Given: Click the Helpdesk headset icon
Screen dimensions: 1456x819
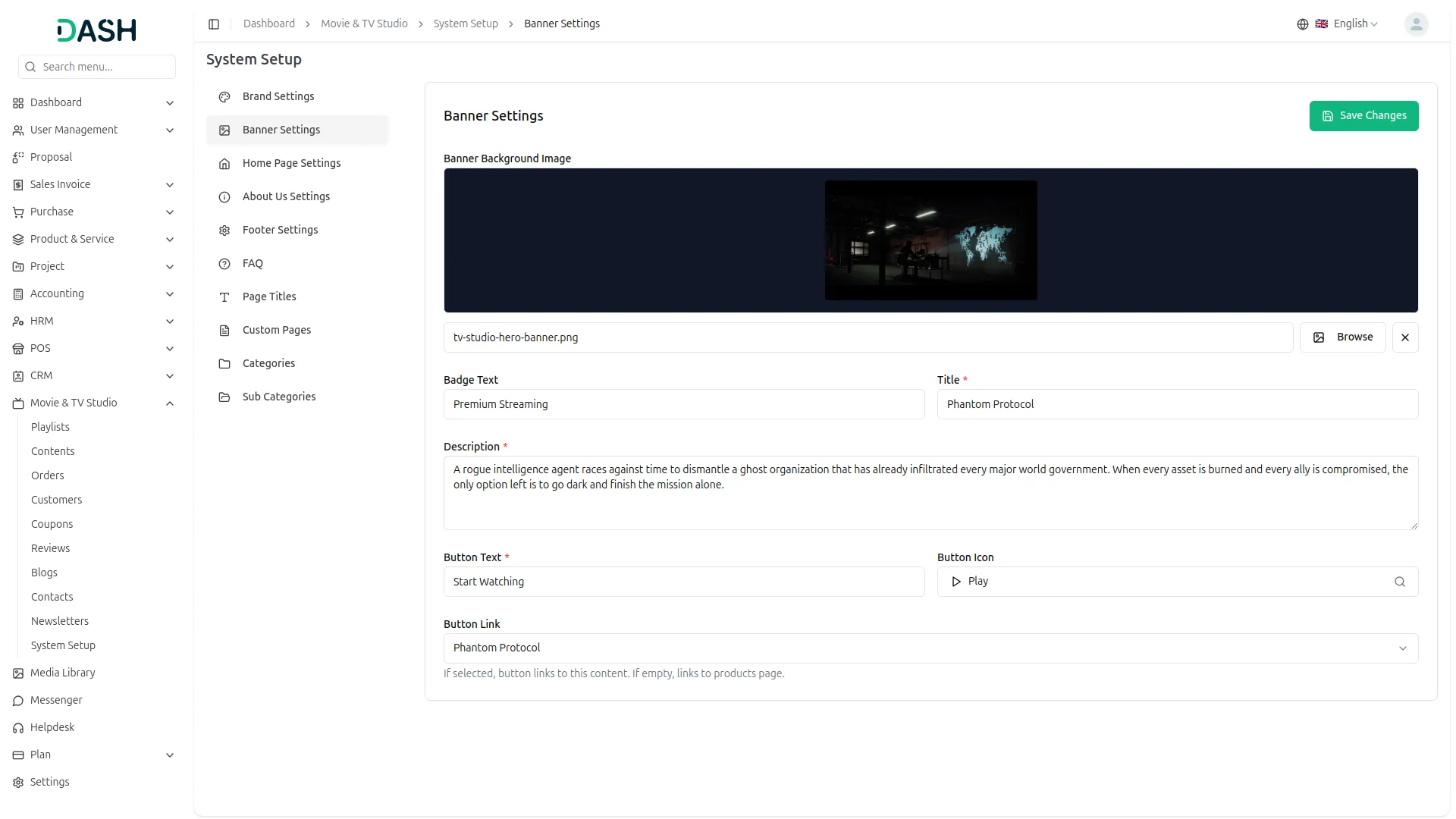Looking at the screenshot, I should [18, 728].
